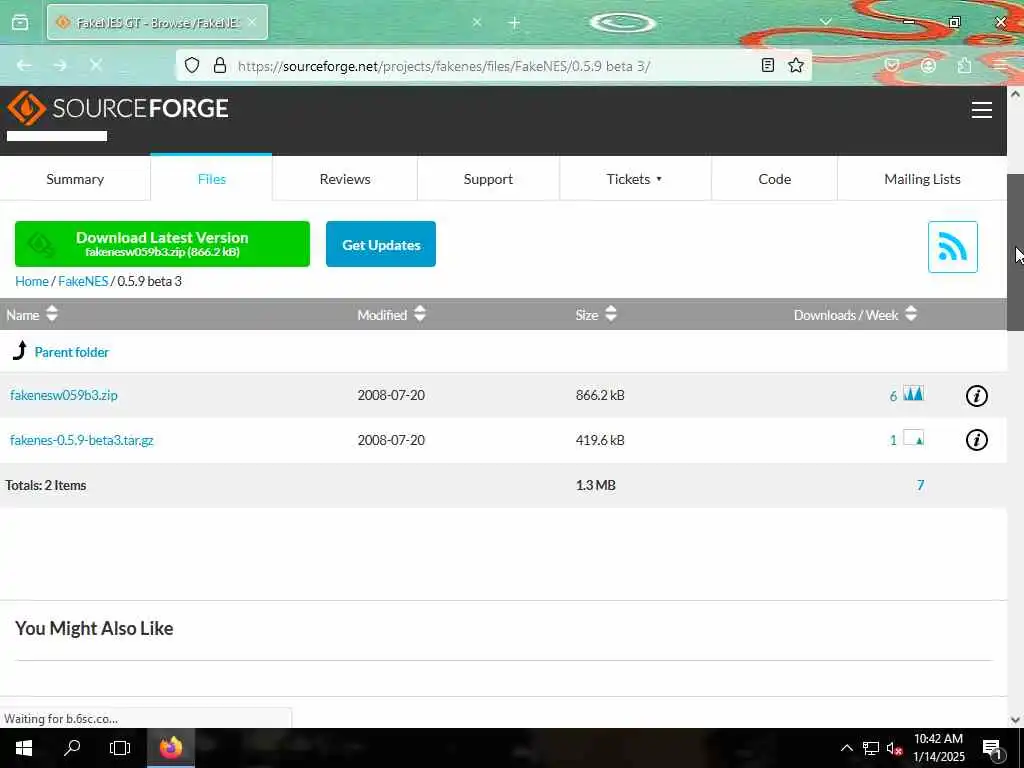The height and width of the screenshot is (768, 1024).
Task: Click scrollbar up arrow
Action: click(1015, 94)
